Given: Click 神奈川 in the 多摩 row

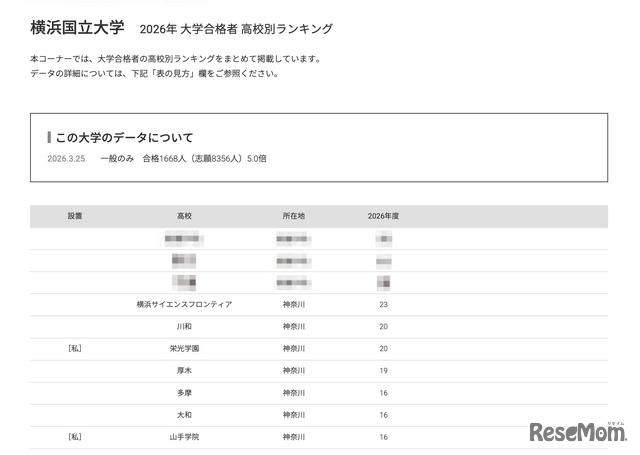Looking at the screenshot, I should [x=294, y=393].
